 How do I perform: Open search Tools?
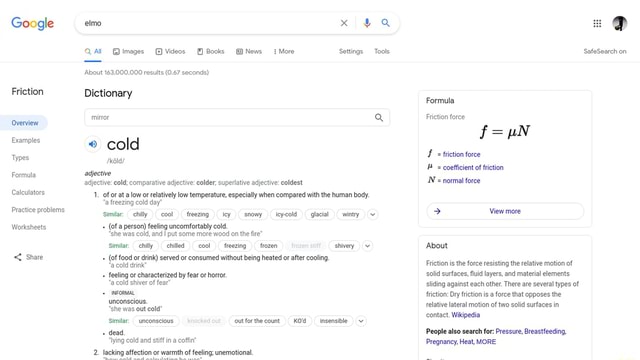[x=382, y=51]
